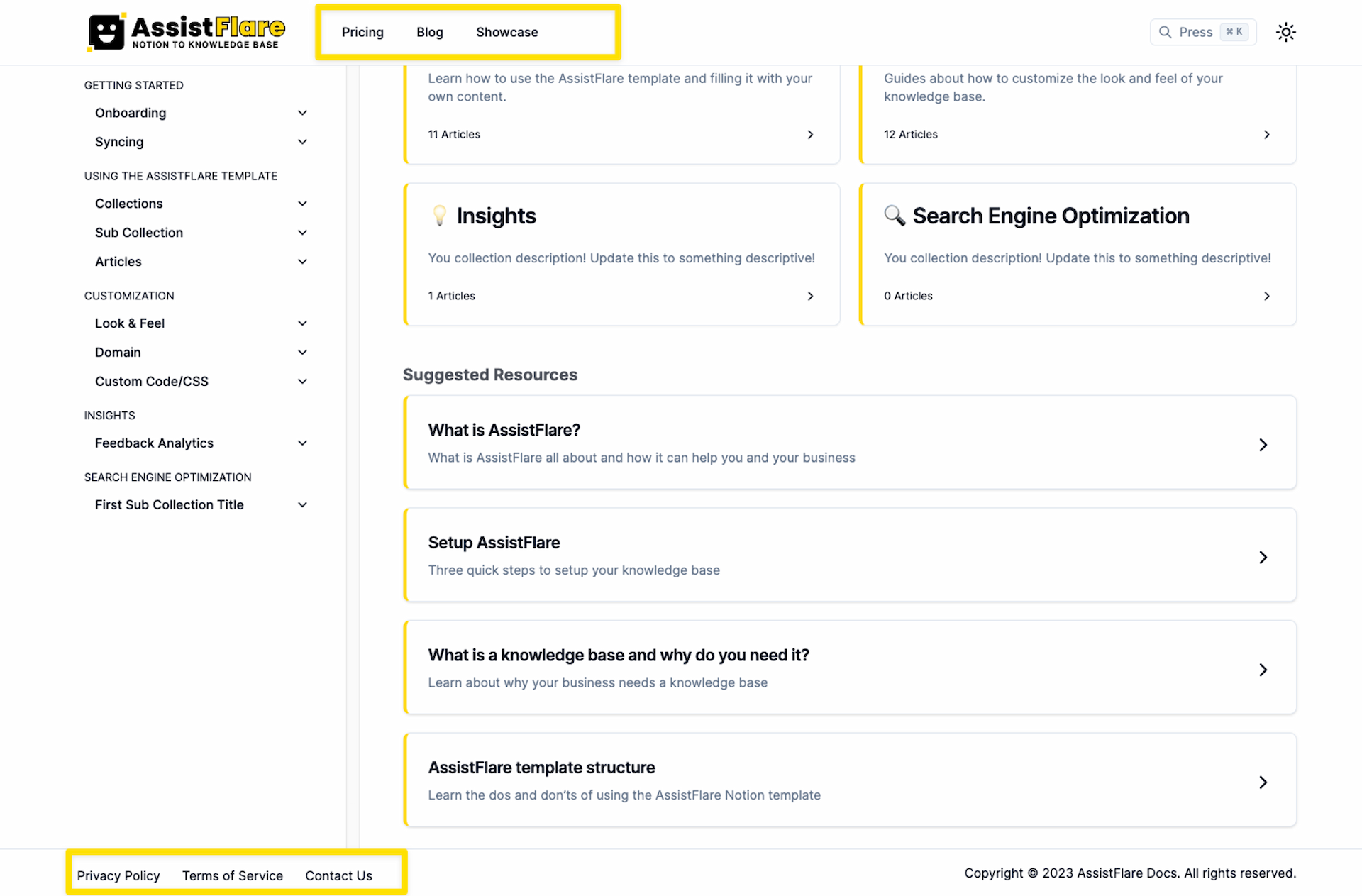Viewport: 1362px width, 896px height.
Task: Click arrow on What is AssistFlare resource
Action: [1263, 444]
